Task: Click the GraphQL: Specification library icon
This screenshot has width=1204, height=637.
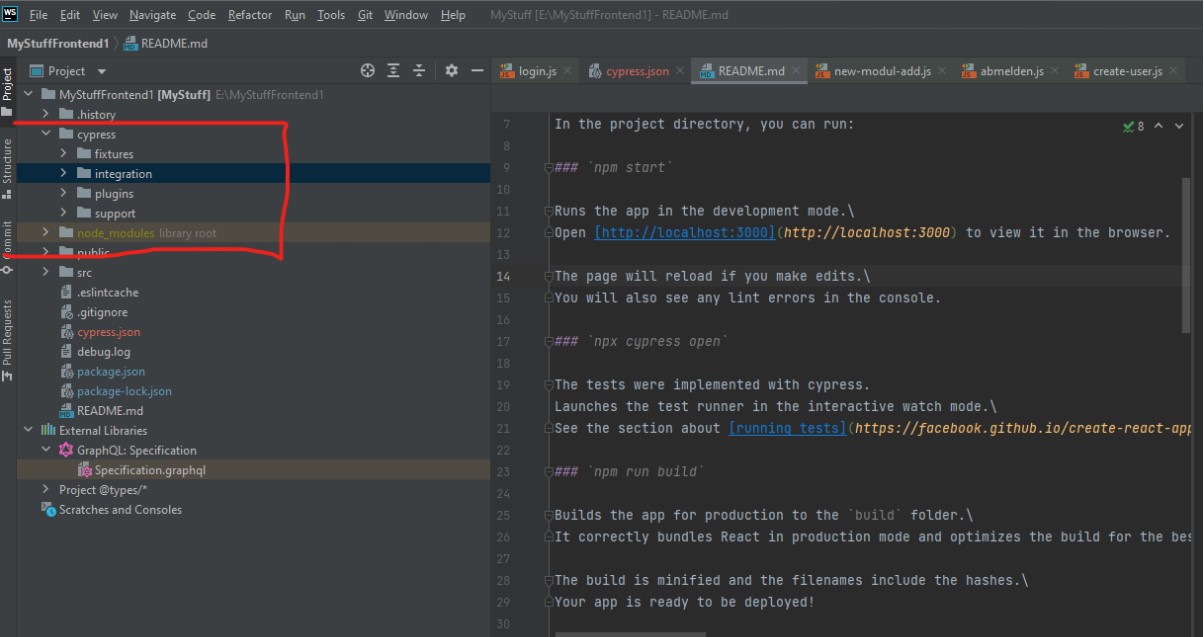Action: (67, 450)
